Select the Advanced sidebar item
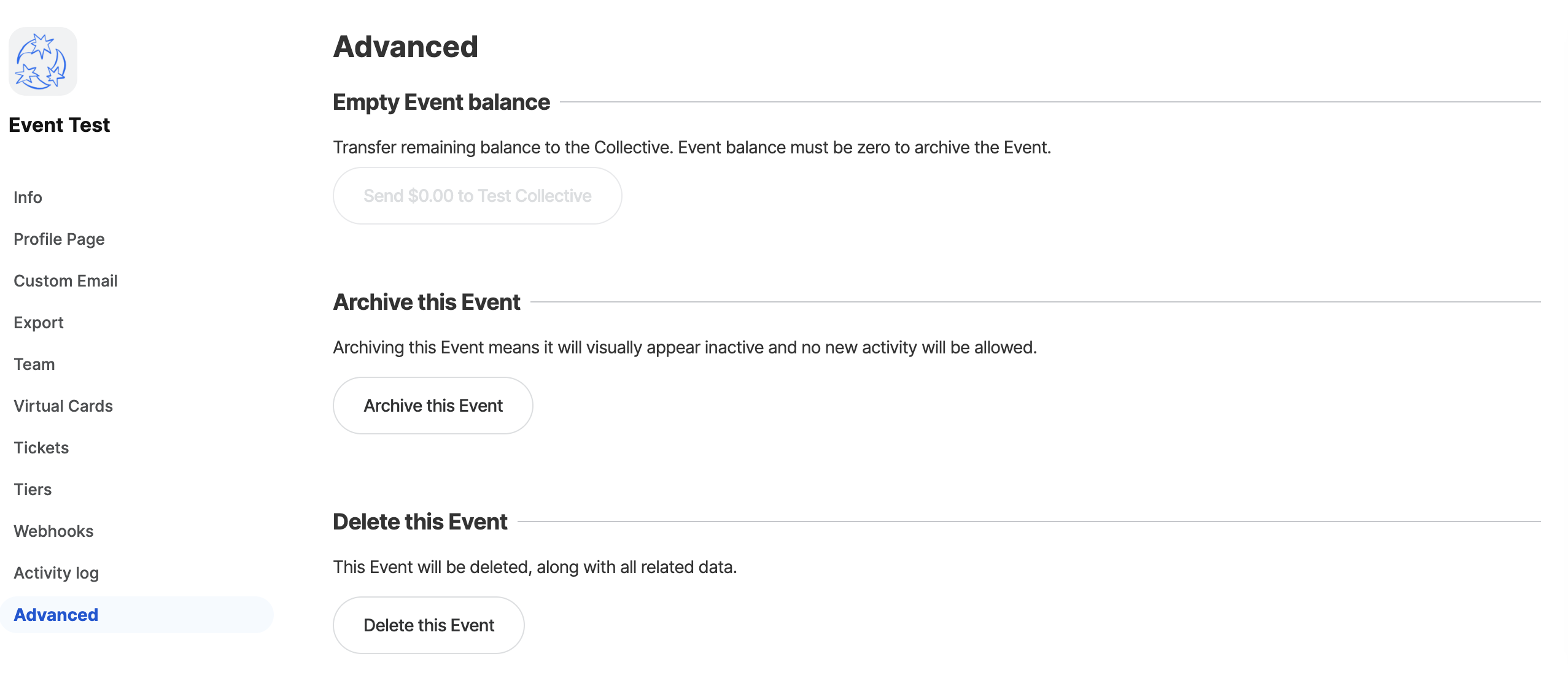The image size is (1568, 697). (56, 615)
